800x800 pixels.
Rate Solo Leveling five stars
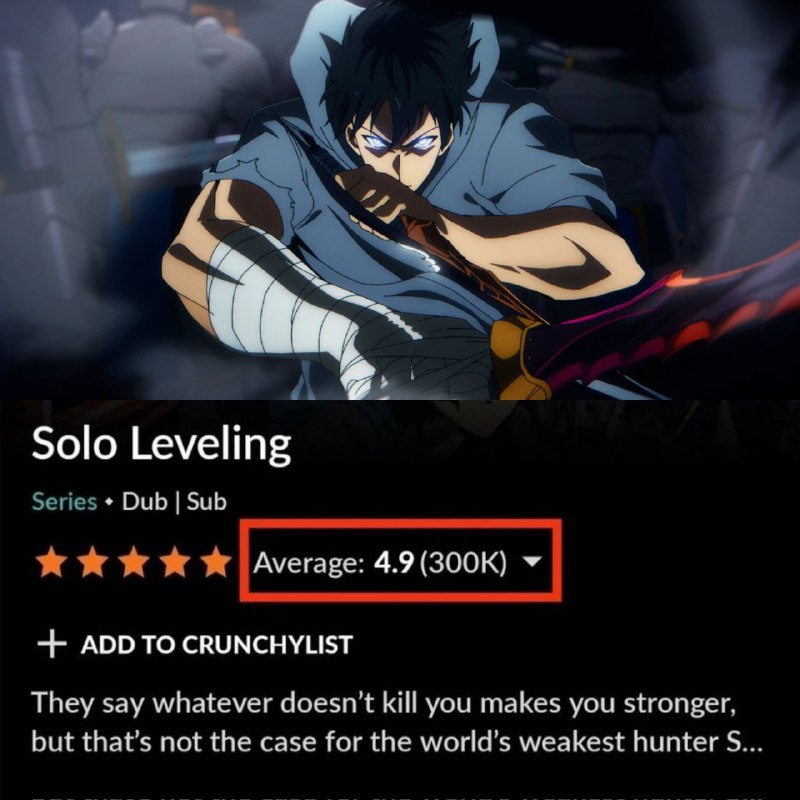pyautogui.click(x=216, y=562)
